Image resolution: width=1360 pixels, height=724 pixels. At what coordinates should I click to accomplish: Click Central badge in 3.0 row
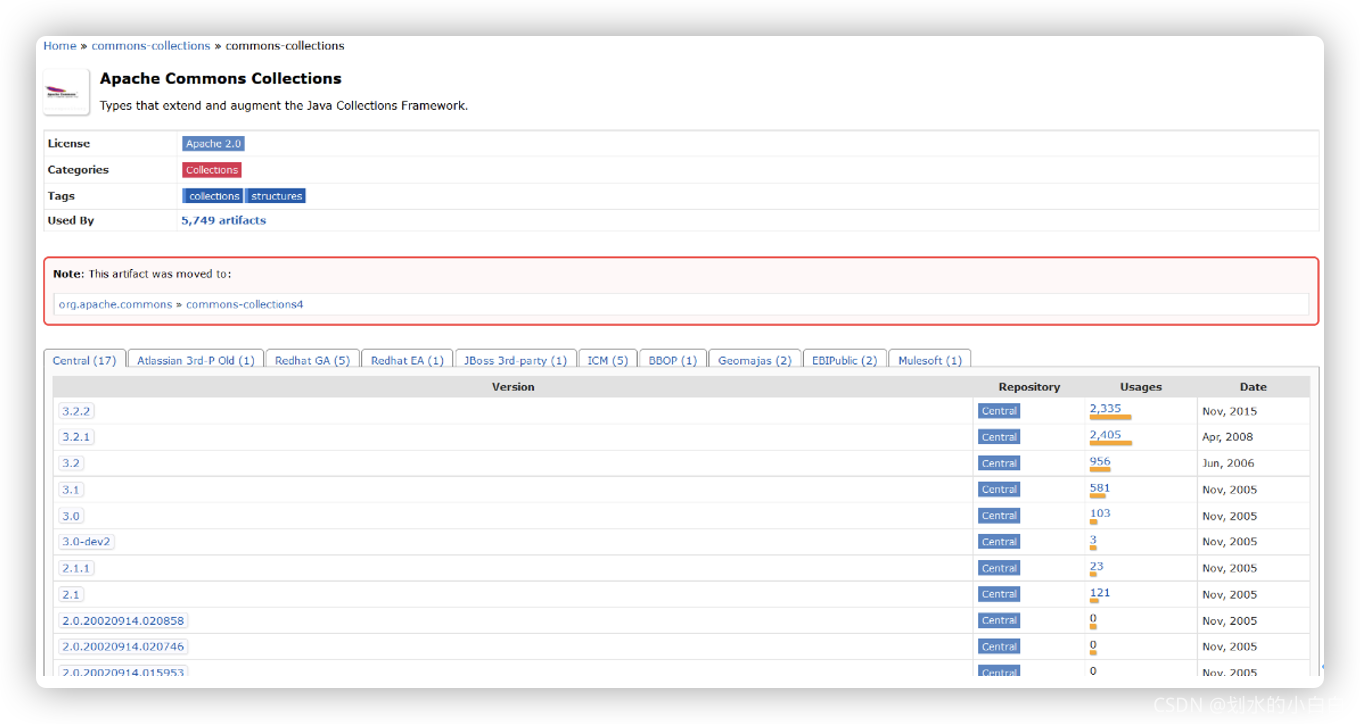point(999,516)
